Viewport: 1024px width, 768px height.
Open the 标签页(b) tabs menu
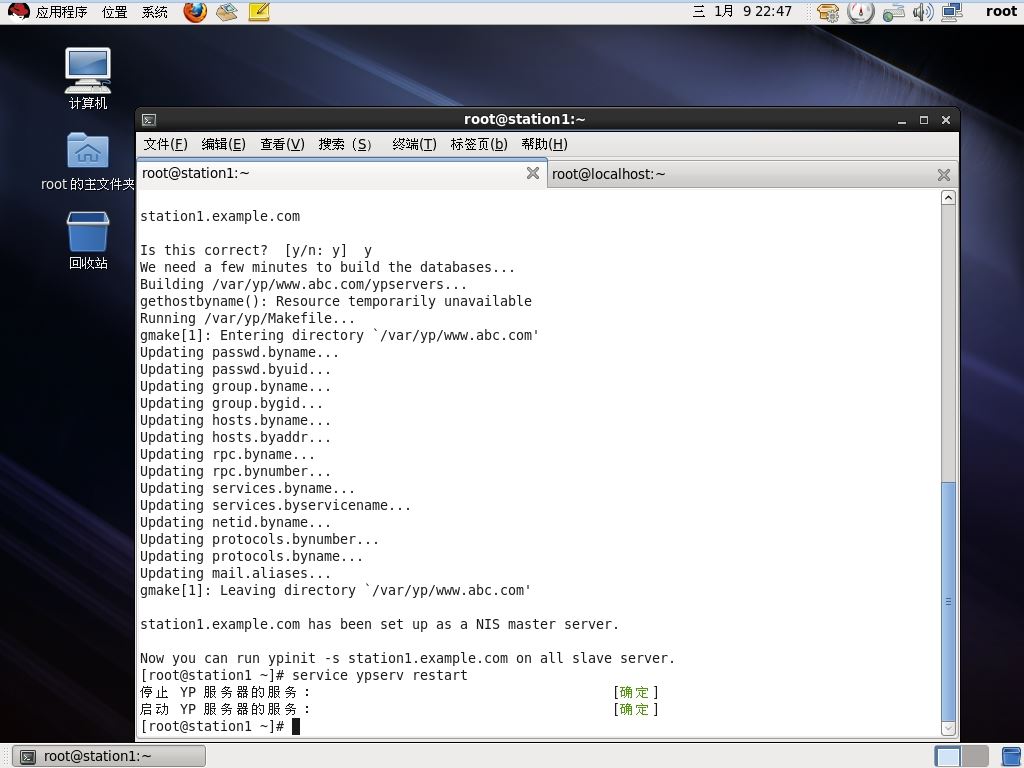tap(479, 144)
